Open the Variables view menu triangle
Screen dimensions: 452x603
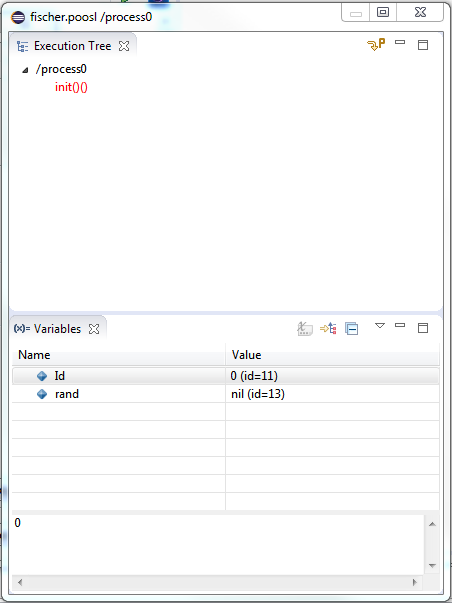(x=380, y=326)
